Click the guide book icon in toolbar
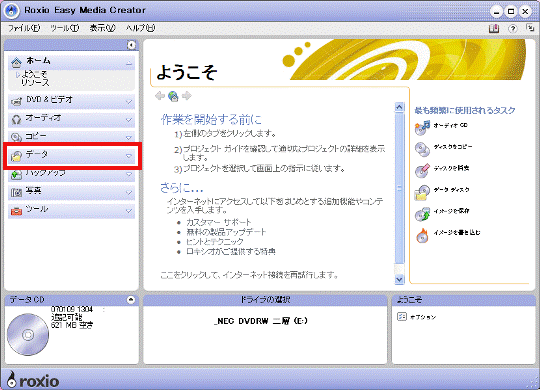540x390 pixels. (494, 29)
